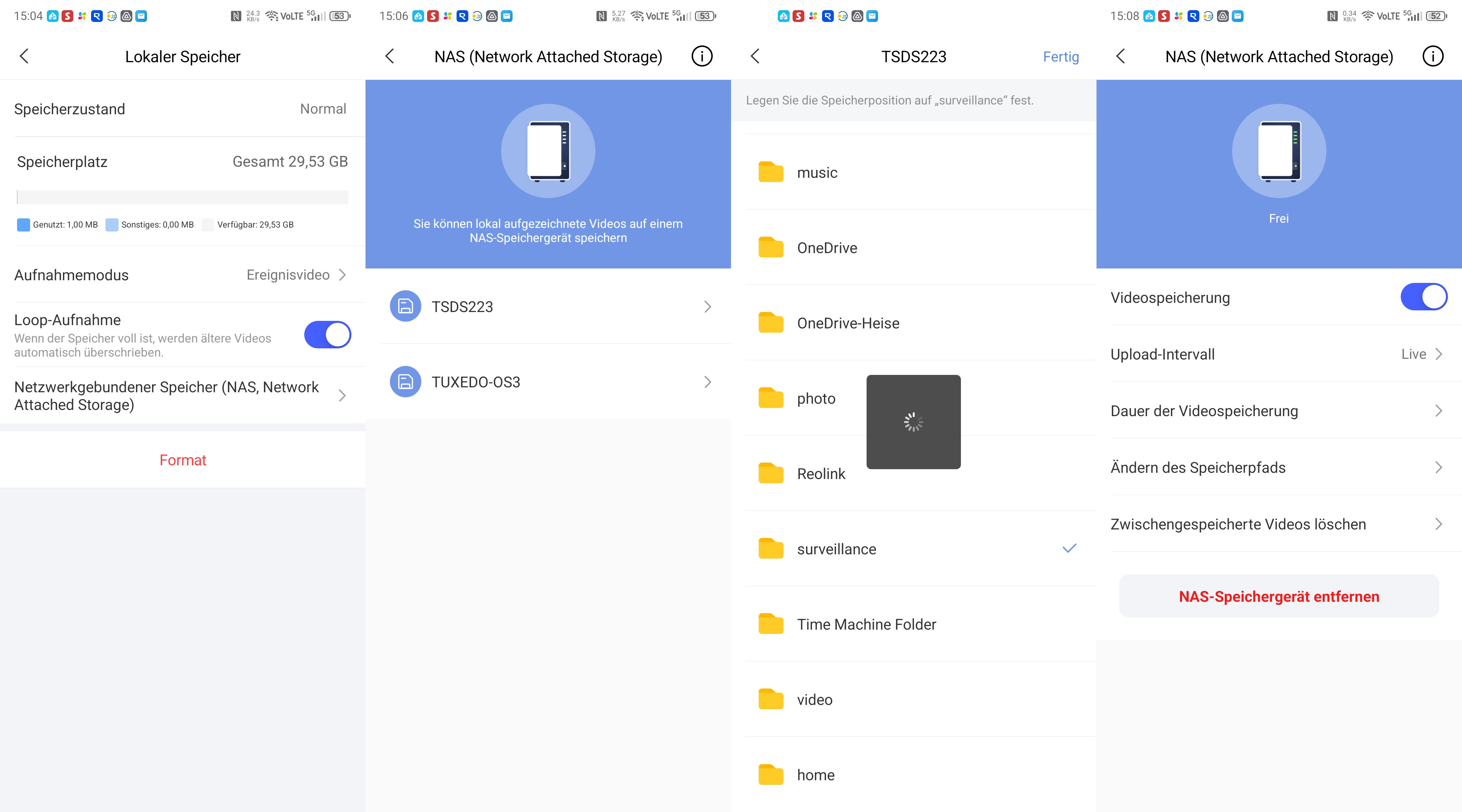Tap Fertig to confirm folder
1462x812 pixels.
coord(1061,57)
